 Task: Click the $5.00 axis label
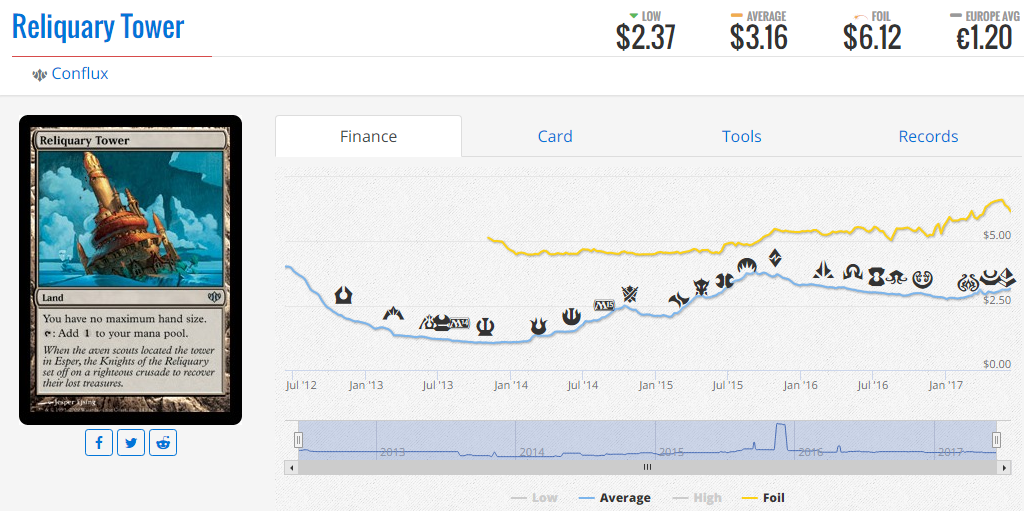[x=995, y=235]
